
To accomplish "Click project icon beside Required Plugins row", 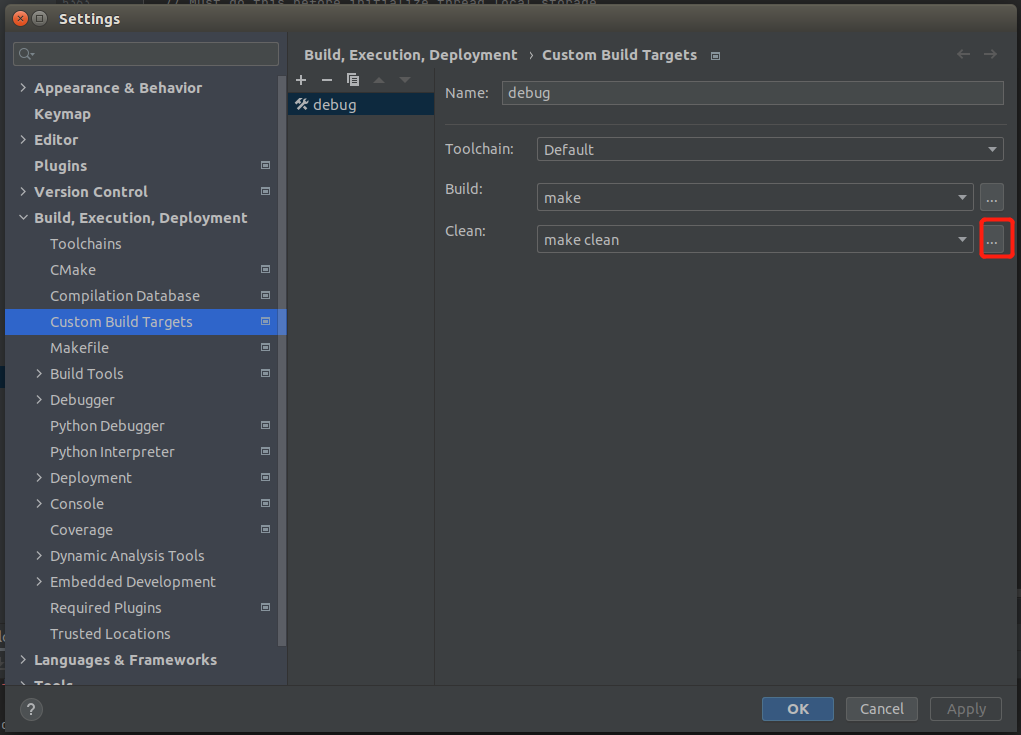I will coord(266,608).
